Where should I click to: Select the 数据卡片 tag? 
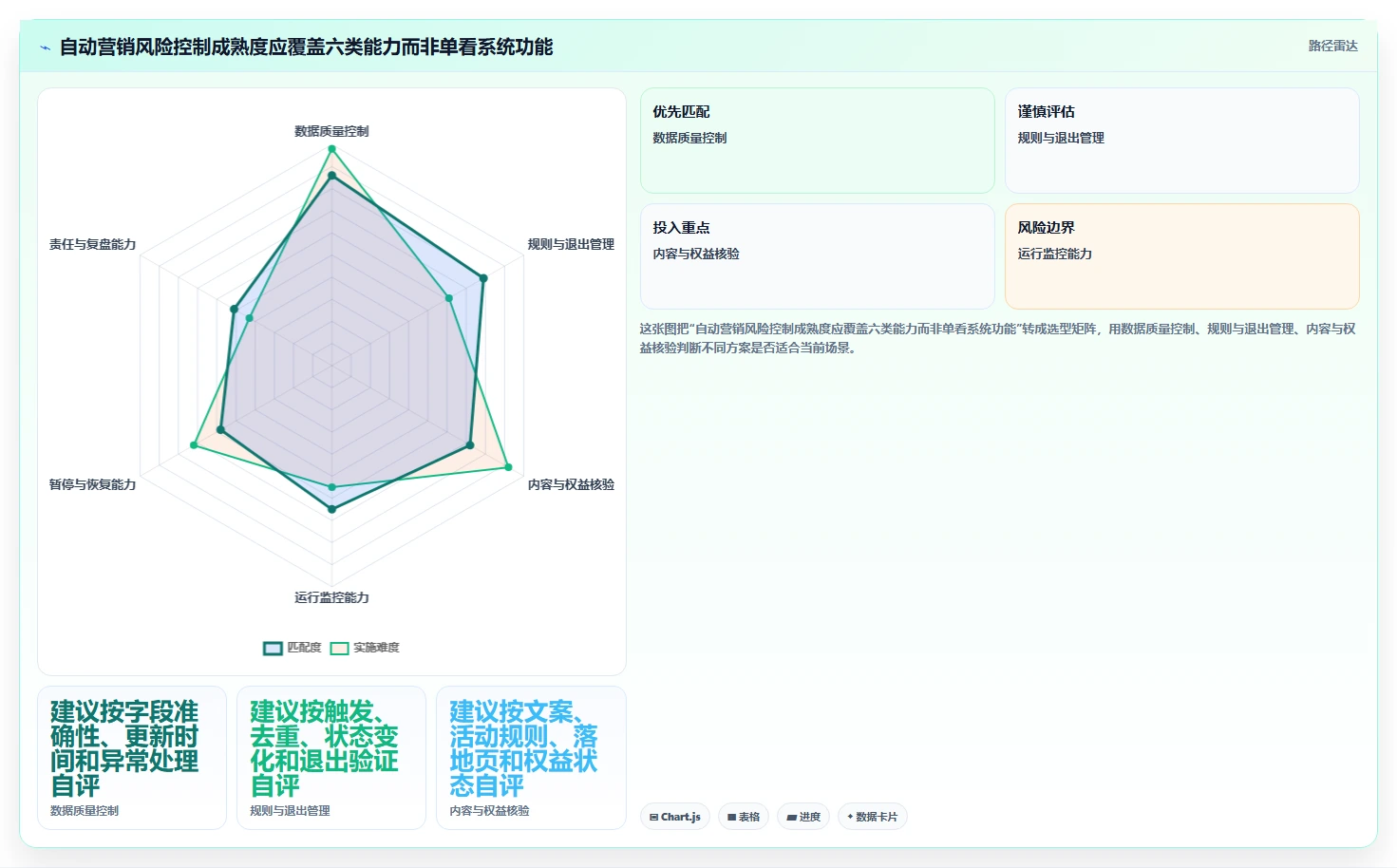(x=873, y=817)
